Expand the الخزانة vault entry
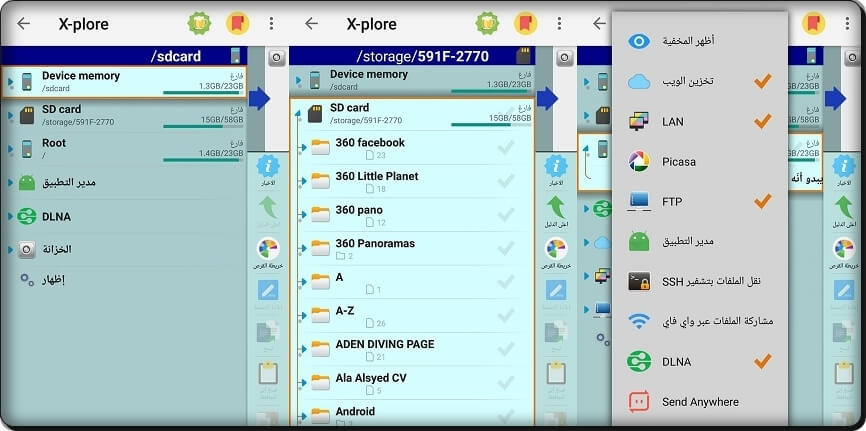Viewport: 866px width, 431px height. 10,250
